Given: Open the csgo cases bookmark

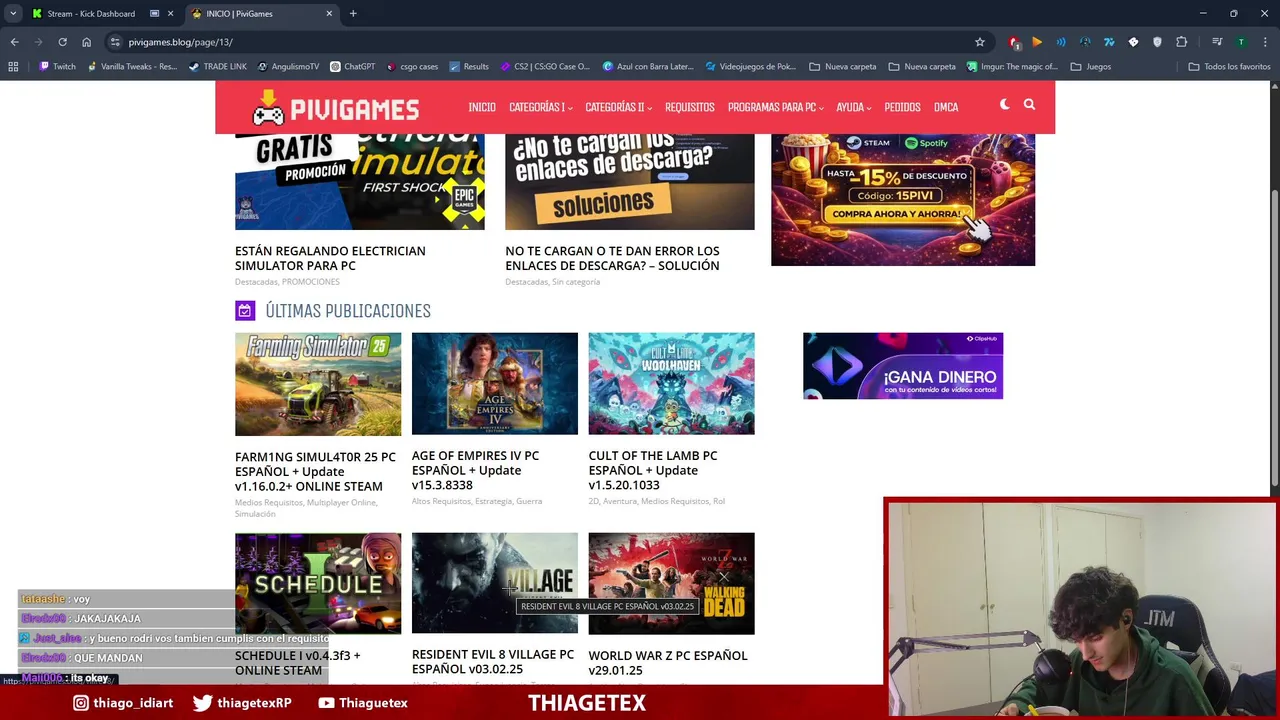Looking at the screenshot, I should pos(412,67).
